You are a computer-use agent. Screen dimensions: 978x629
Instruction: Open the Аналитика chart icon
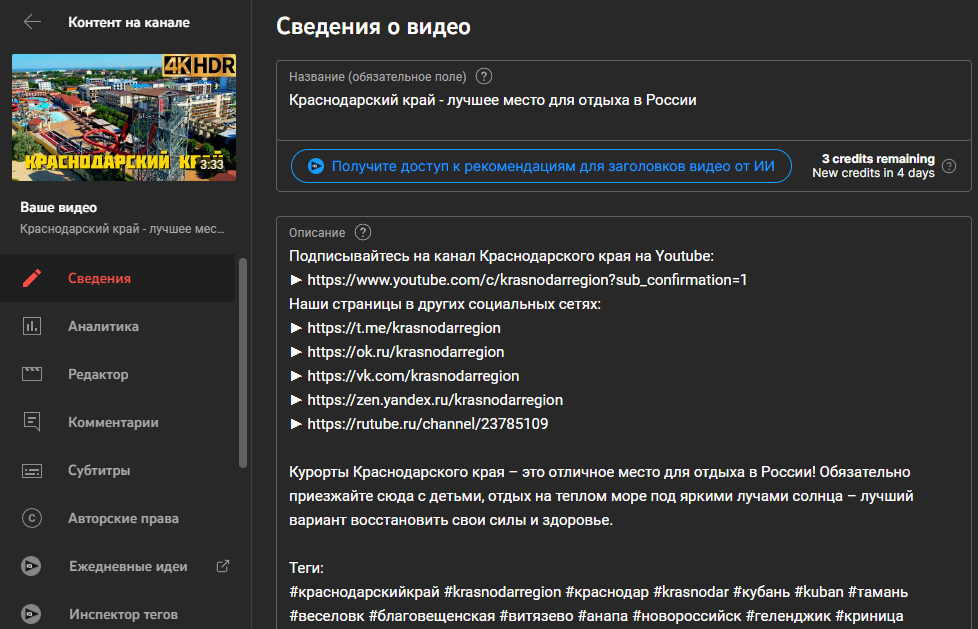tap(32, 326)
